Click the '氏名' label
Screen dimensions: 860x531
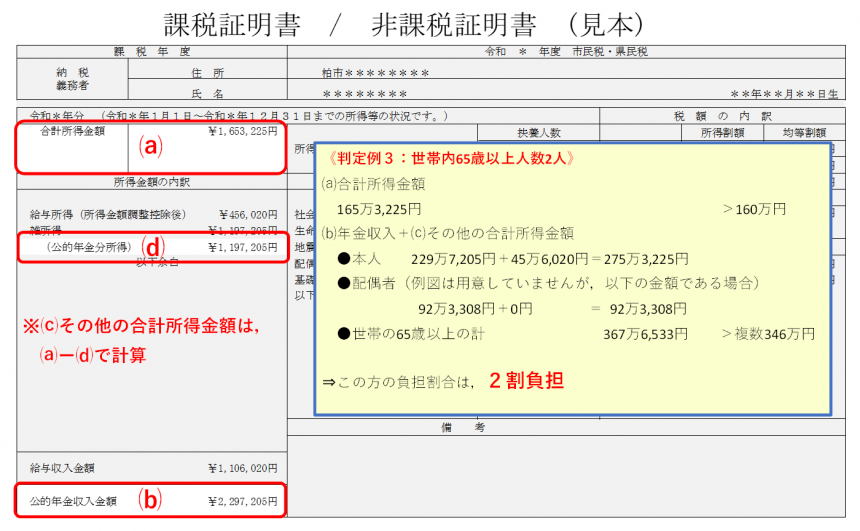tap(207, 94)
